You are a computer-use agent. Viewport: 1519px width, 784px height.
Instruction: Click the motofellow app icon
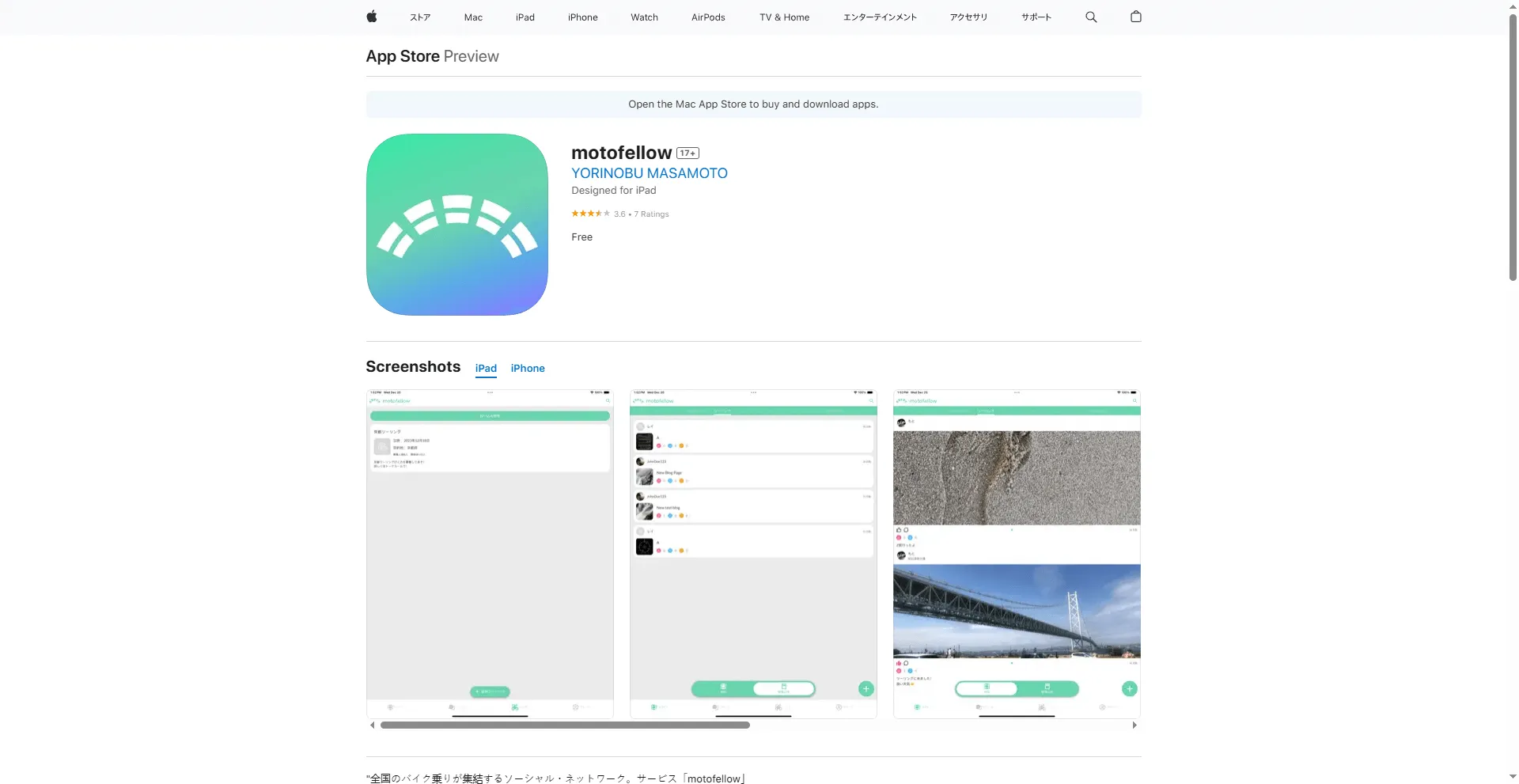(456, 225)
